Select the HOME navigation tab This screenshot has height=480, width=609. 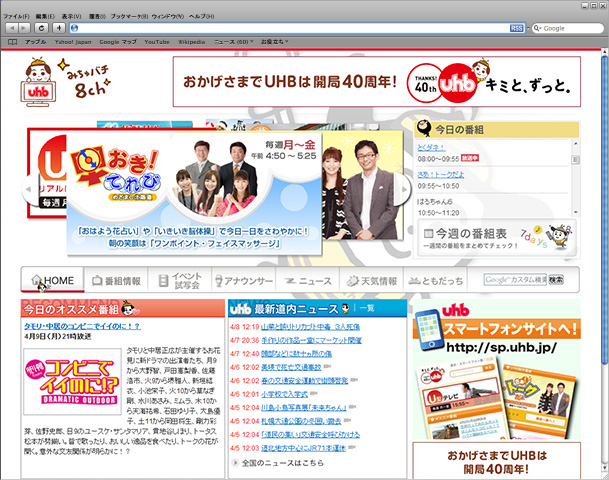coord(52,280)
